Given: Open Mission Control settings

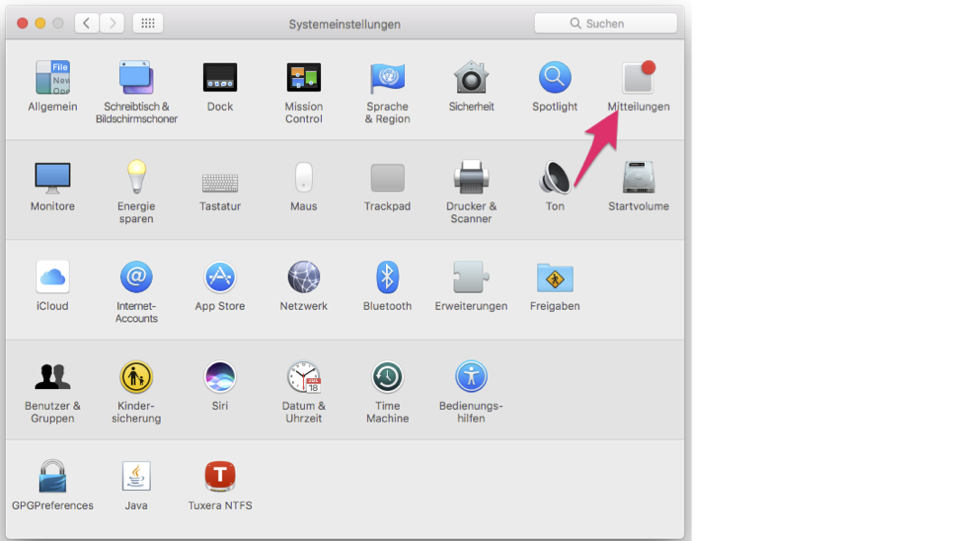Looking at the screenshot, I should click(x=303, y=77).
